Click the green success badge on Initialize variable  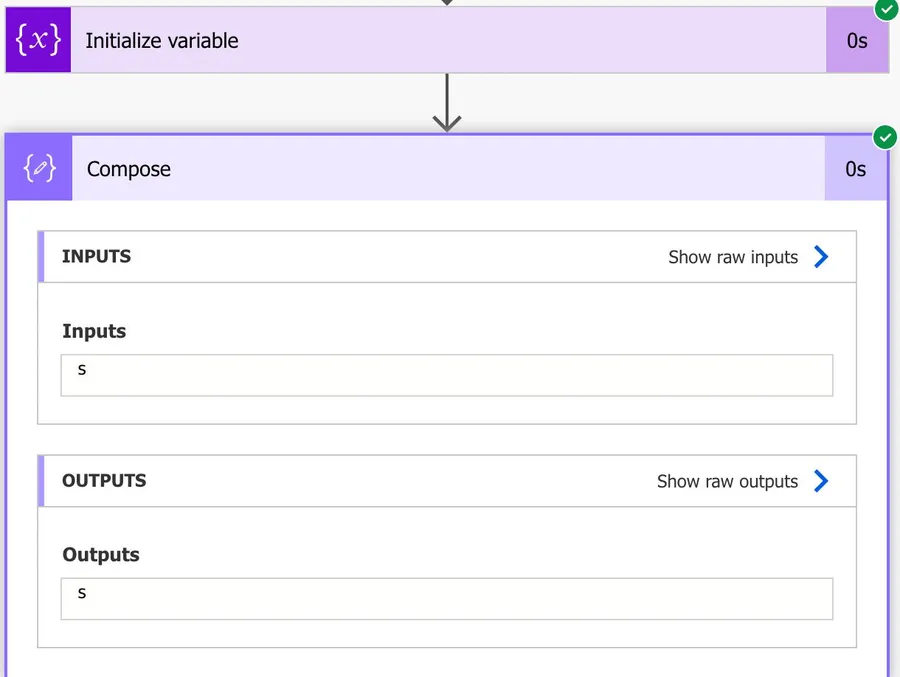pyautogui.click(x=886, y=9)
